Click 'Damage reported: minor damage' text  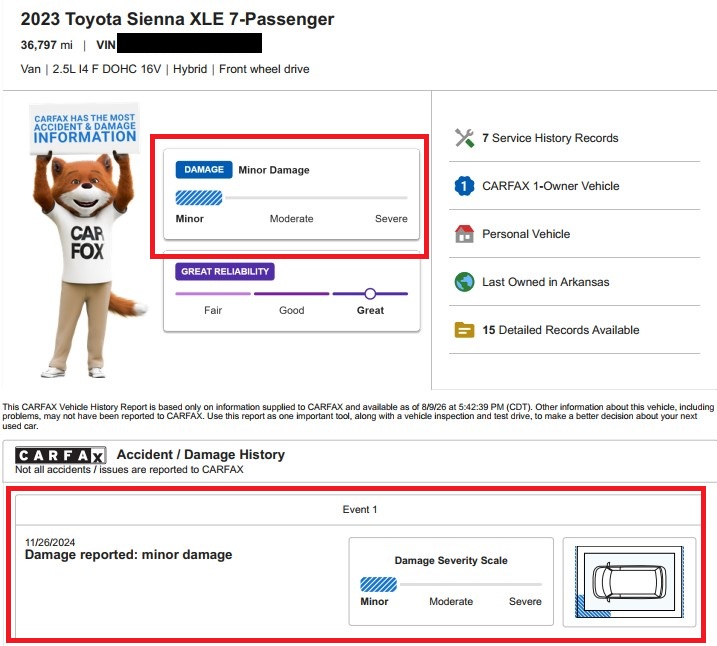(128, 555)
